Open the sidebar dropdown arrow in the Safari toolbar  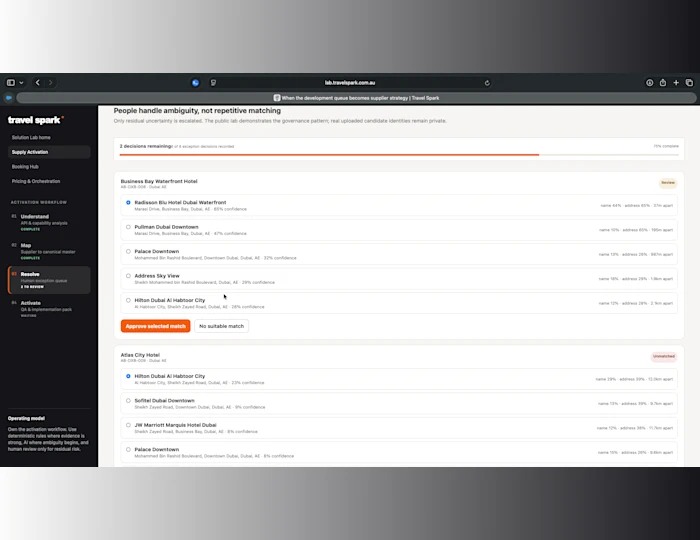pos(21,83)
